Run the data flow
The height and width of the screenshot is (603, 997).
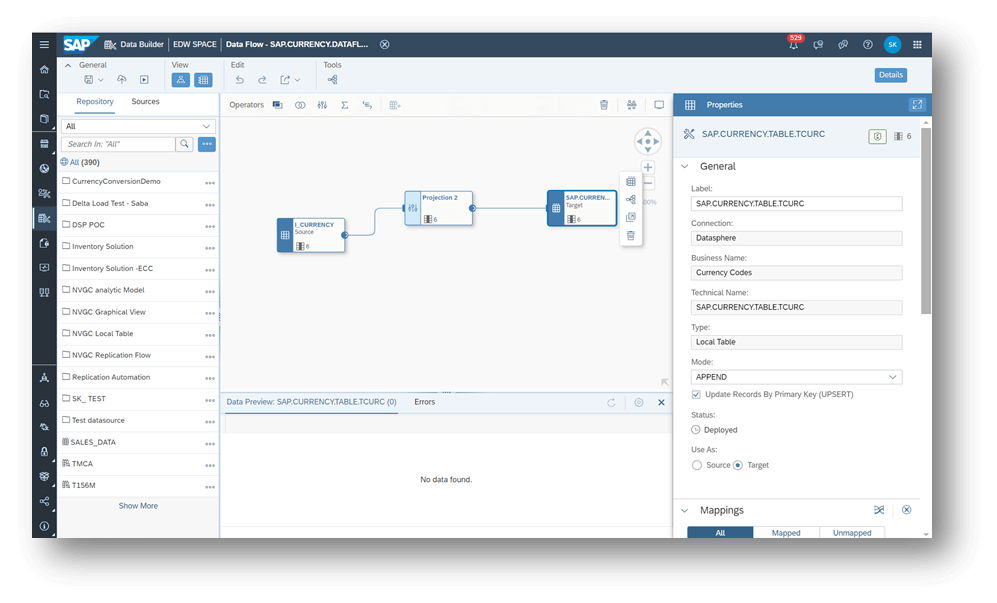click(144, 80)
